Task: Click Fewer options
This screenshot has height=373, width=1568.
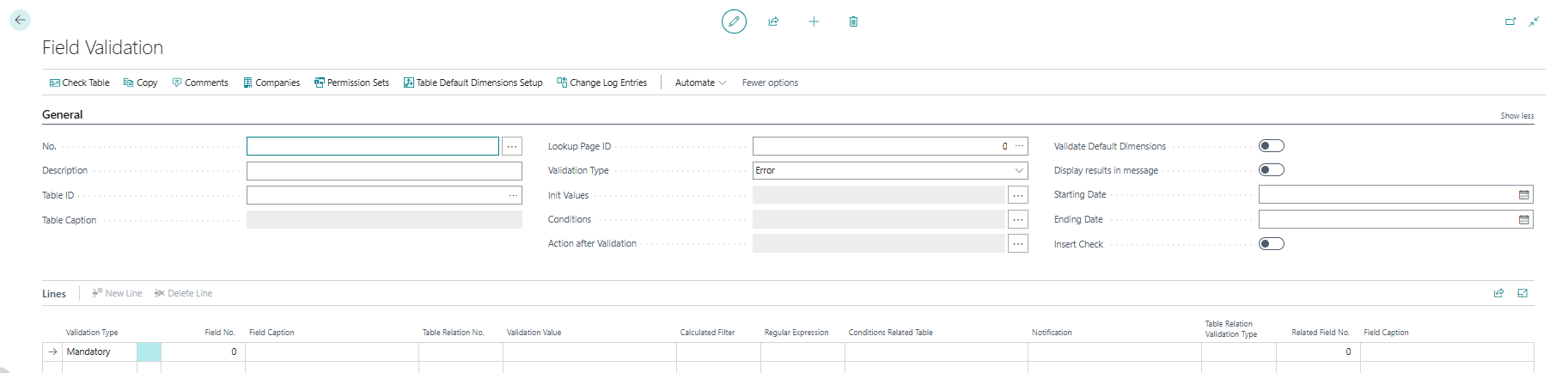Action: 770,83
